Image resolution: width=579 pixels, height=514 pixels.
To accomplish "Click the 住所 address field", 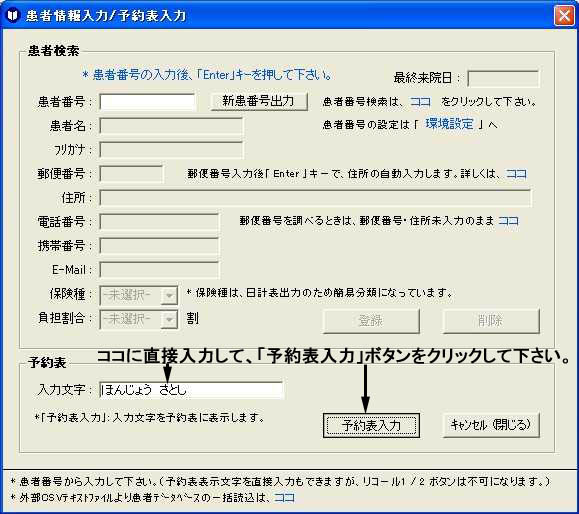I will click(x=315, y=198).
